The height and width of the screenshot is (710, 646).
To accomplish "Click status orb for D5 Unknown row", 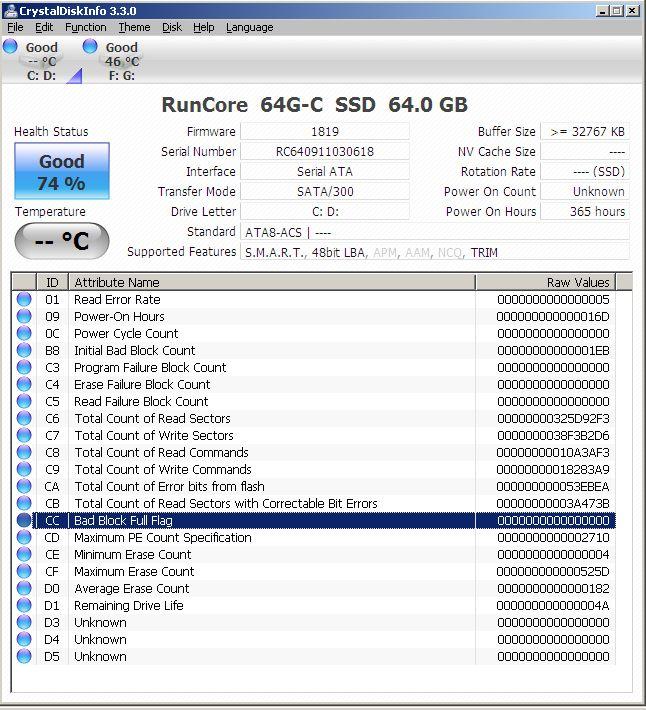I will [x=24, y=656].
